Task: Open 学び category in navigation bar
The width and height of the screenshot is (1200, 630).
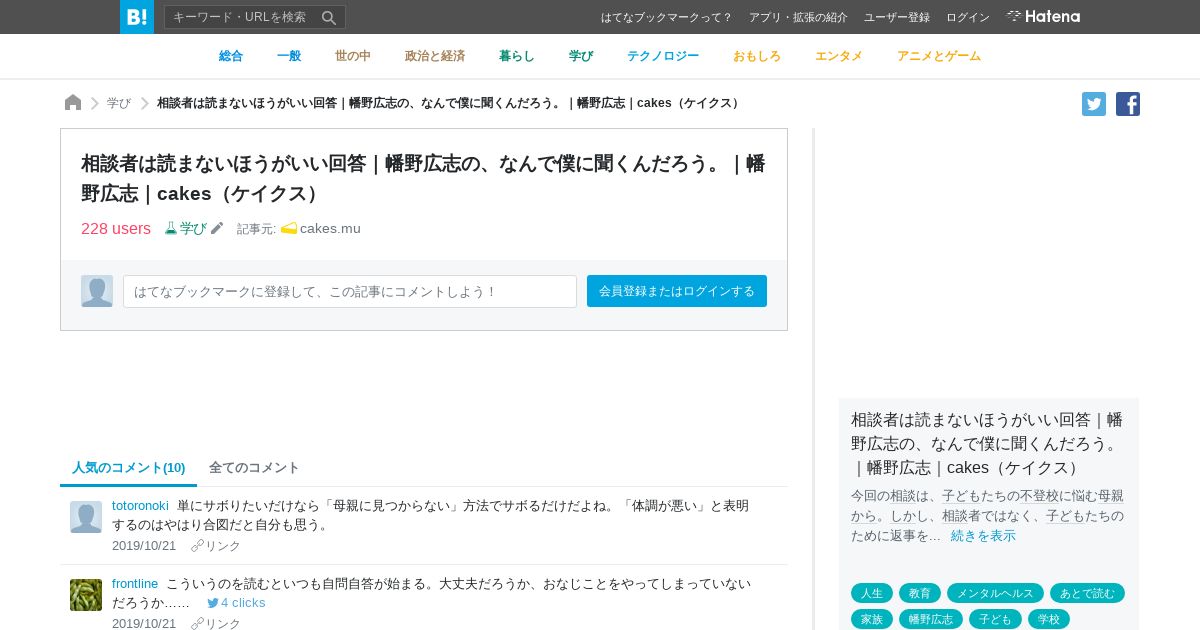Action: tap(581, 56)
